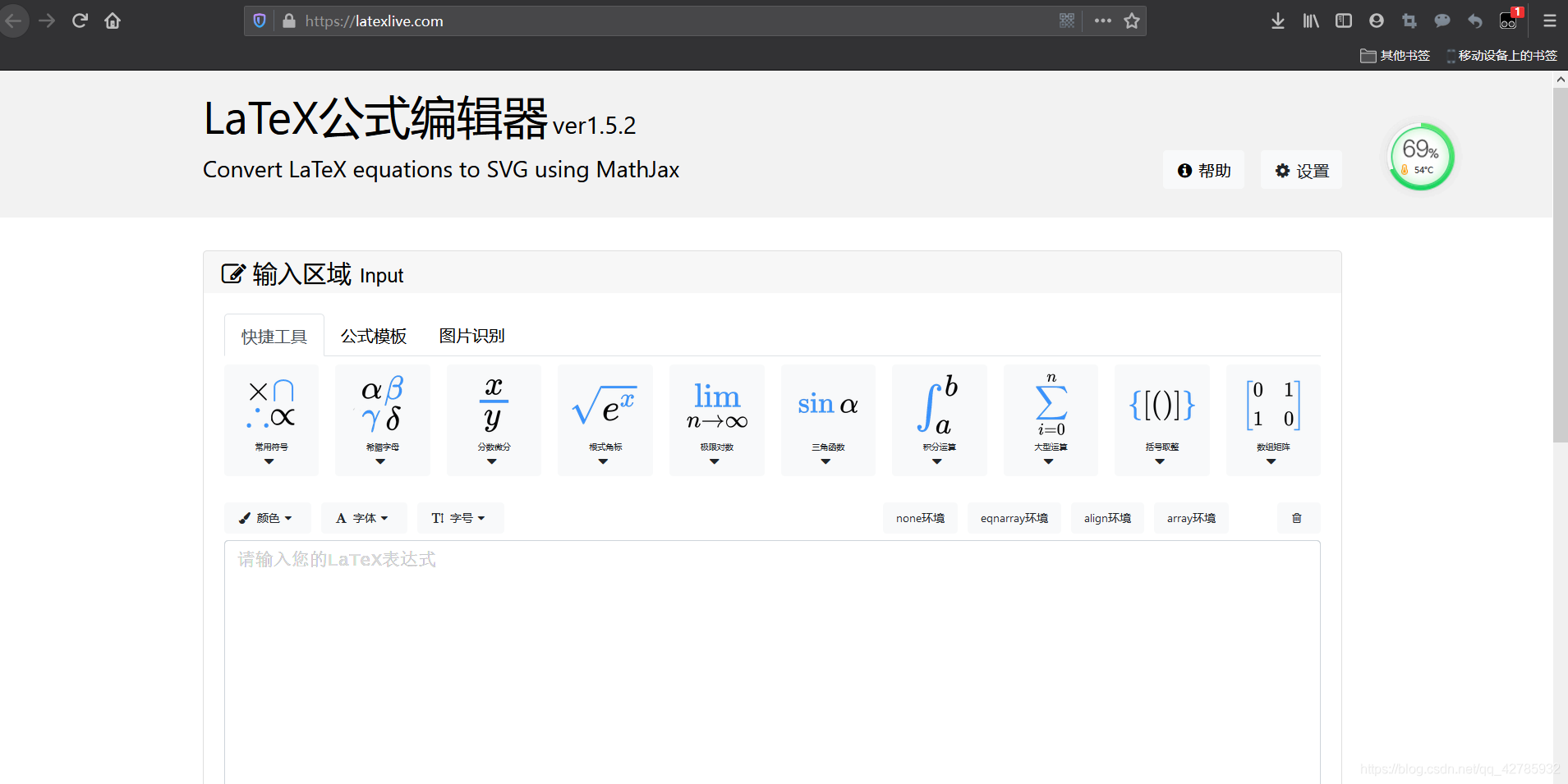
Task: Open the 移动设备上的书签 bookmarks folder
Action: (1502, 55)
